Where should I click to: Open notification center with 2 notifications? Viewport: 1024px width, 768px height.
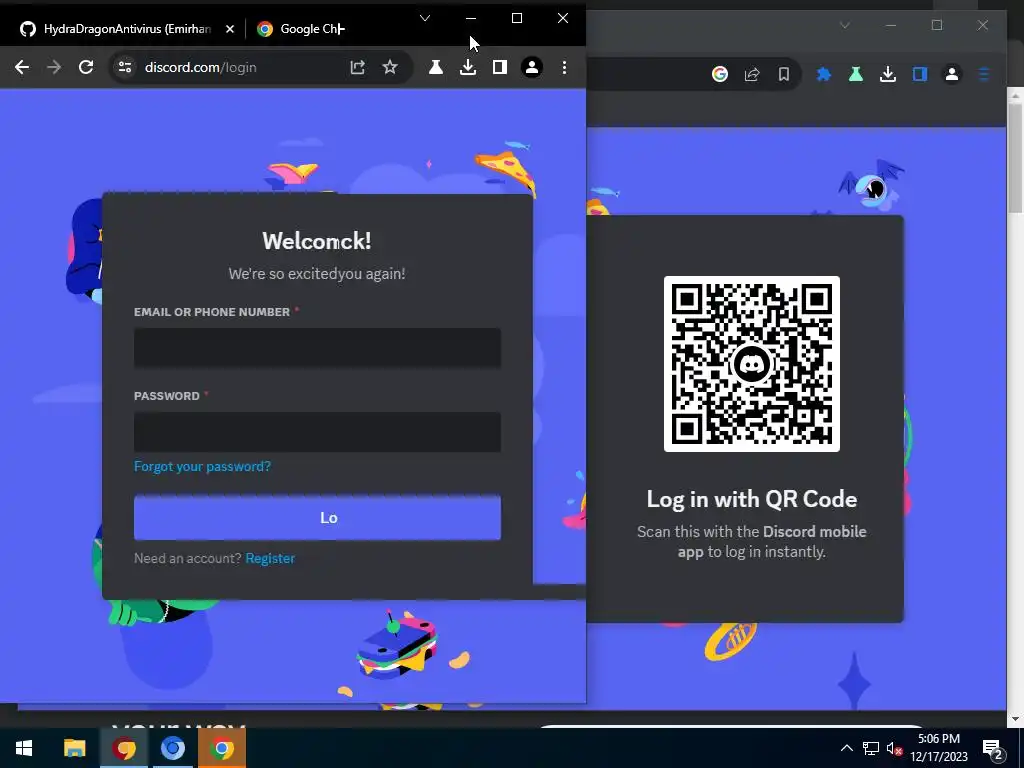993,750
